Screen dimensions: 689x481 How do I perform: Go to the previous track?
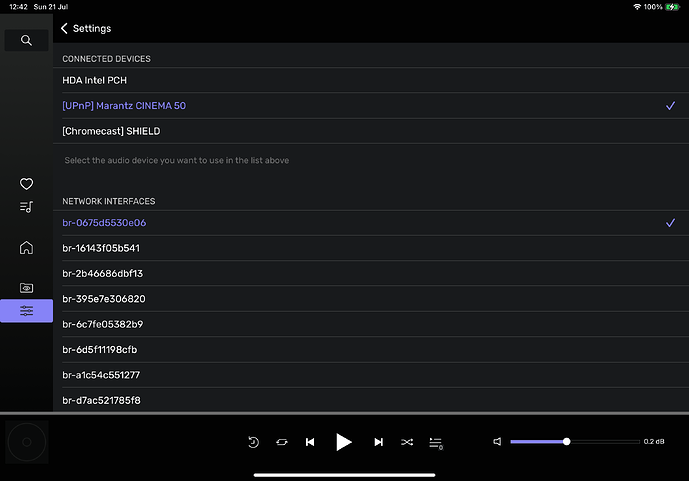(310, 442)
